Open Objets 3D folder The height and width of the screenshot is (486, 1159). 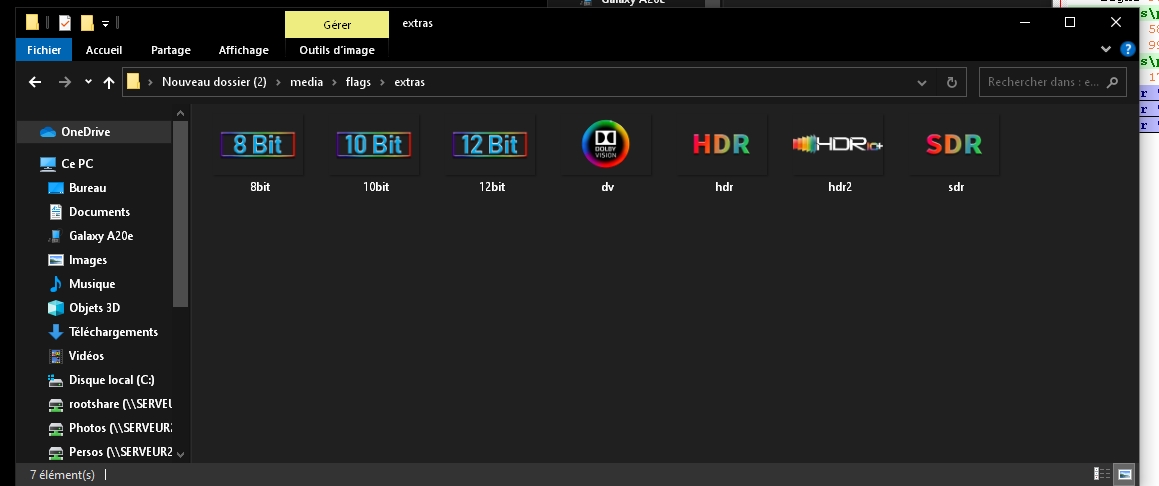95,307
